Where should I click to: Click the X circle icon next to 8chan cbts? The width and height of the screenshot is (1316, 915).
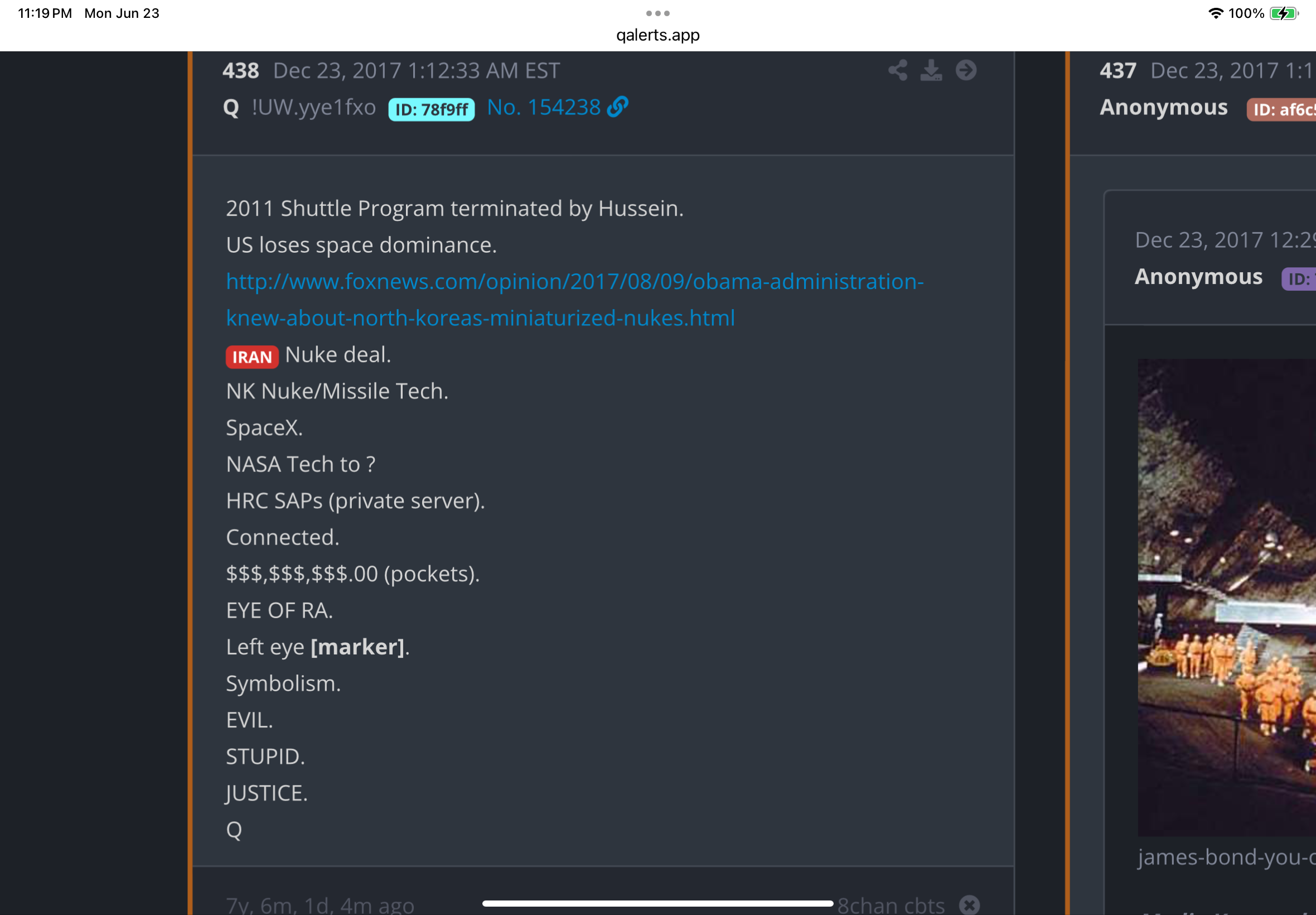click(x=969, y=905)
